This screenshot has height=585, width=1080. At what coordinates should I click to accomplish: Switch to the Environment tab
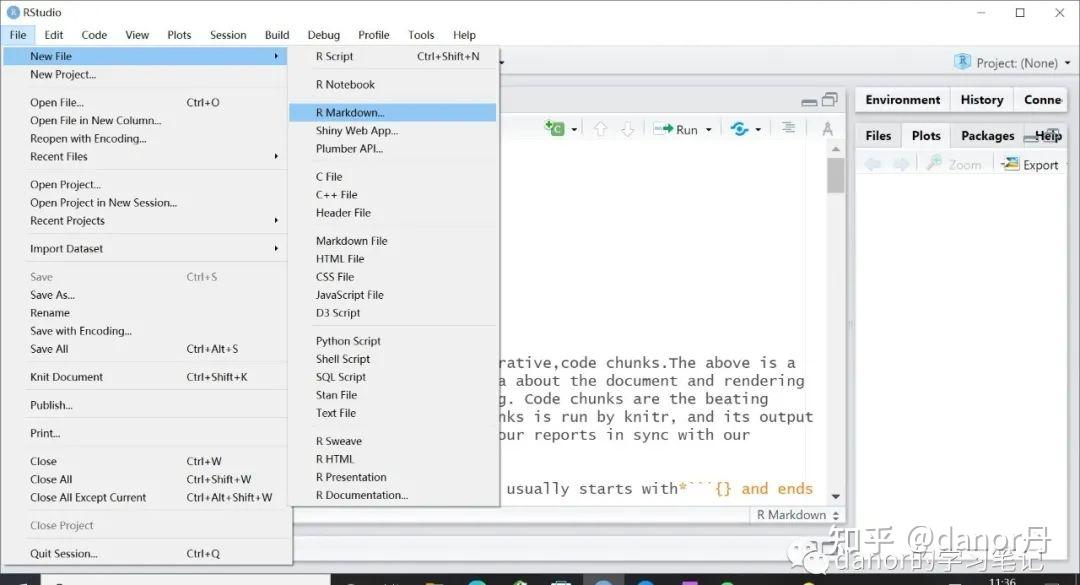(x=901, y=99)
